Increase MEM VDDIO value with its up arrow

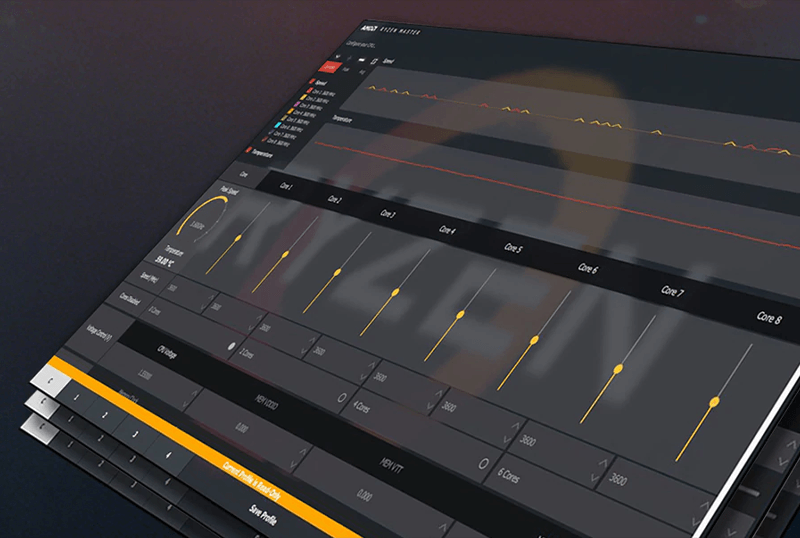303,451
